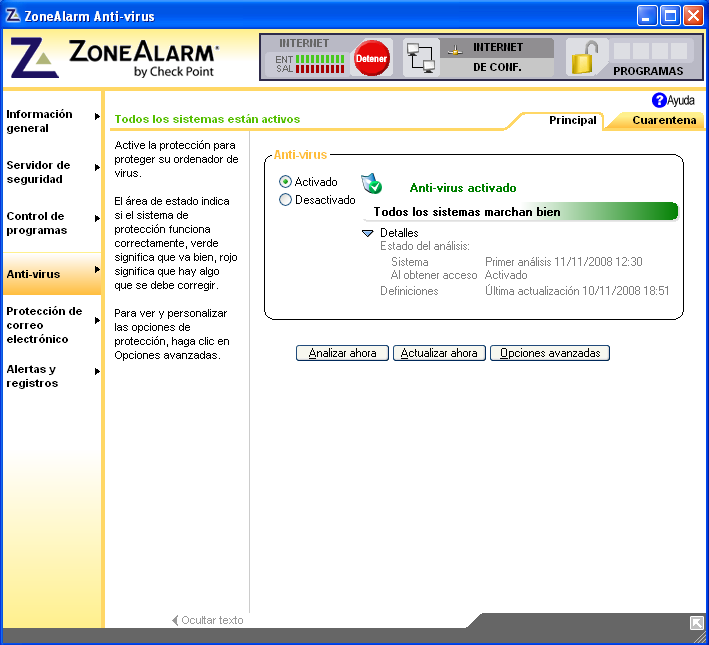This screenshot has width=709, height=645.
Task: Open Ayuda help icon
Action: pyautogui.click(x=659, y=100)
